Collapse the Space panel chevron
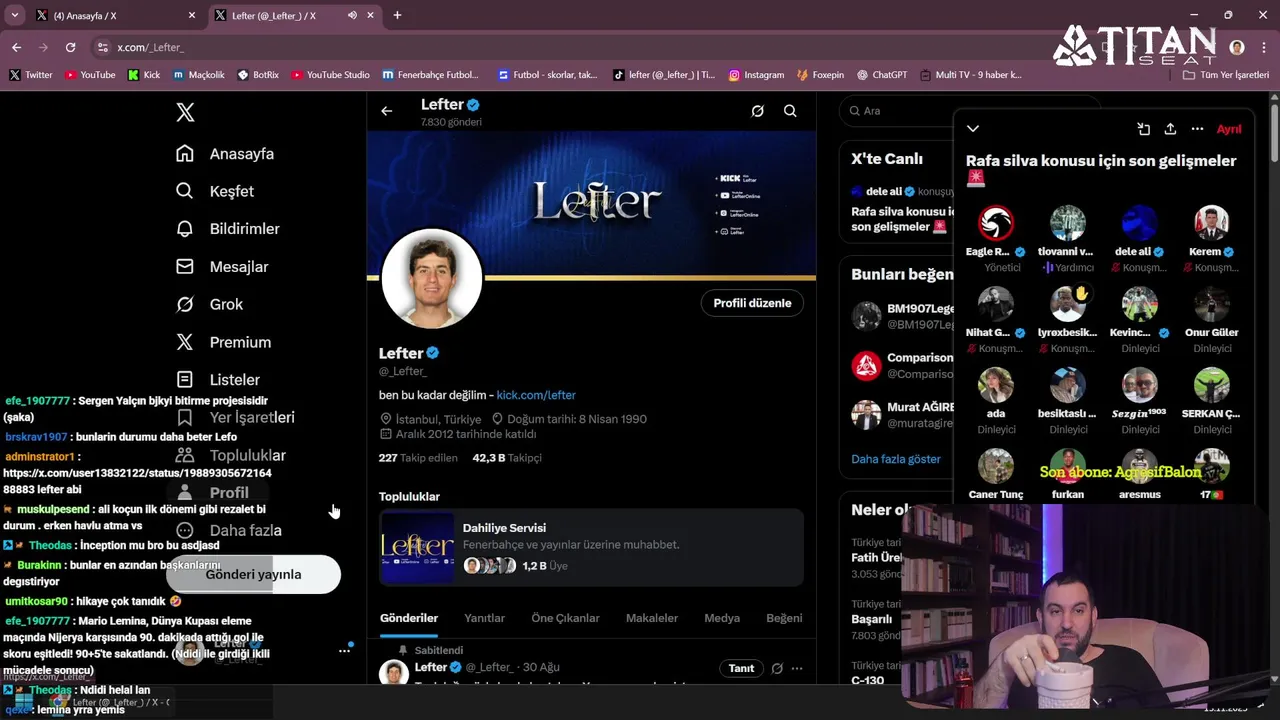The image size is (1280, 720). click(973, 129)
